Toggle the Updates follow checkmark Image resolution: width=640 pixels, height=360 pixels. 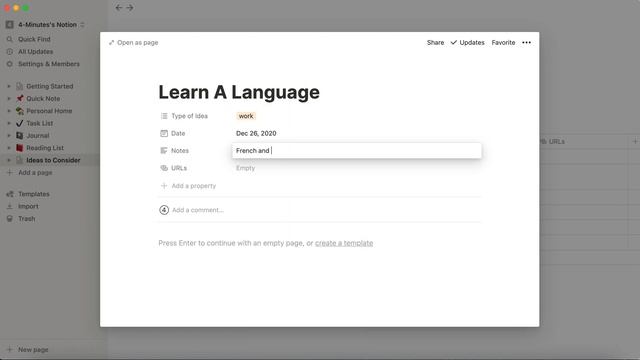[453, 42]
